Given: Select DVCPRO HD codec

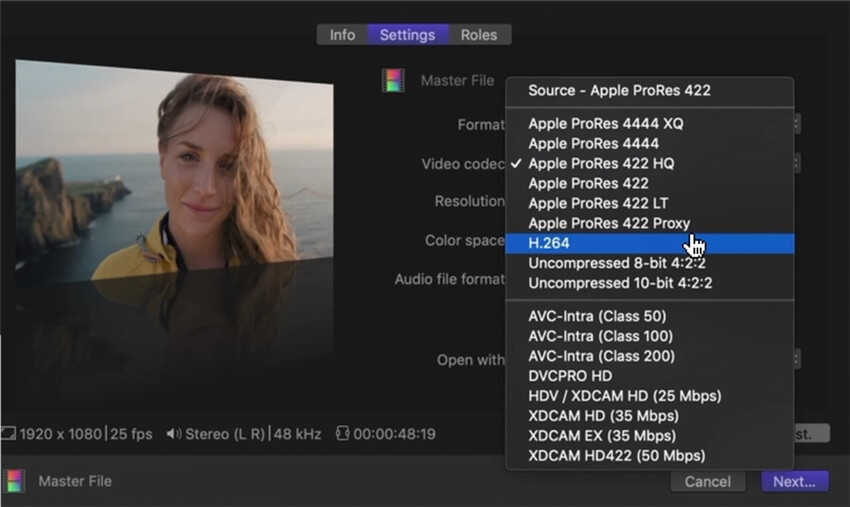Looking at the screenshot, I should point(649,376).
